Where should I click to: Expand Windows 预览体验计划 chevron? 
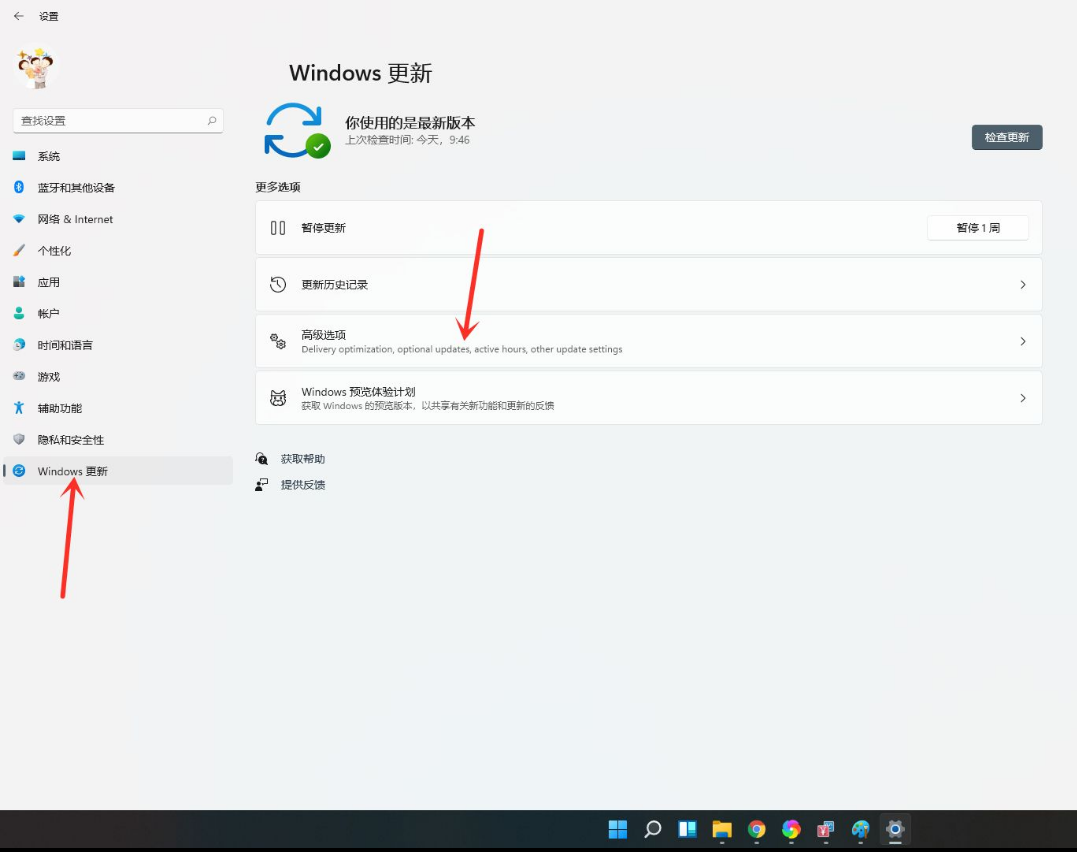click(1022, 398)
